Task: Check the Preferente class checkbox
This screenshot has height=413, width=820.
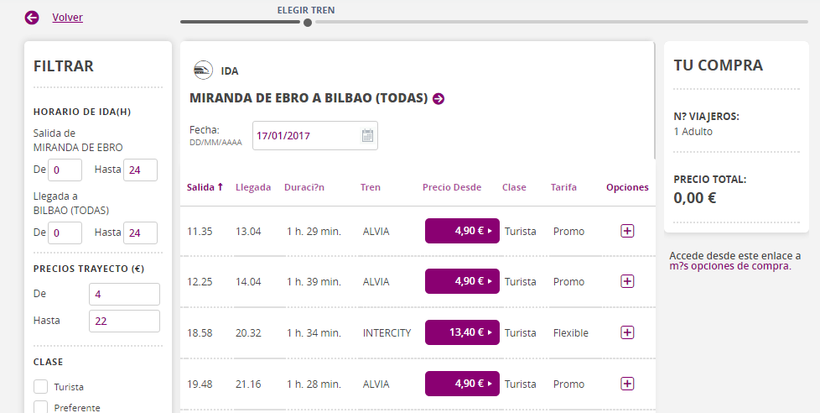Action: click(x=41, y=407)
